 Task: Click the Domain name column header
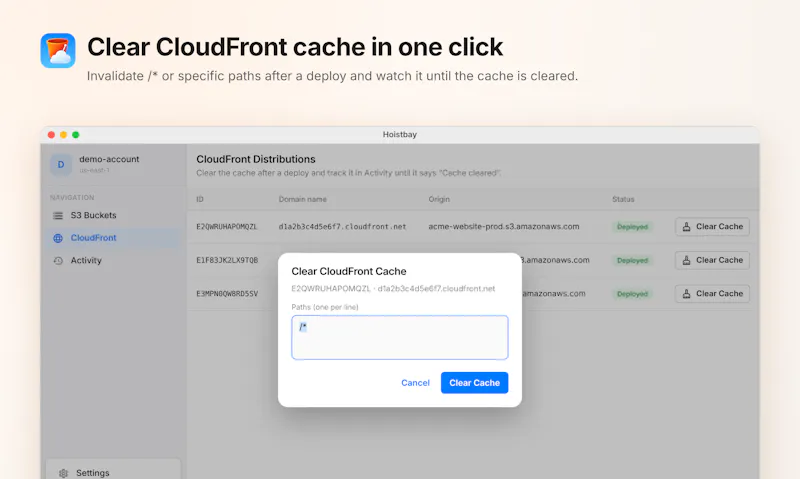coord(303,199)
